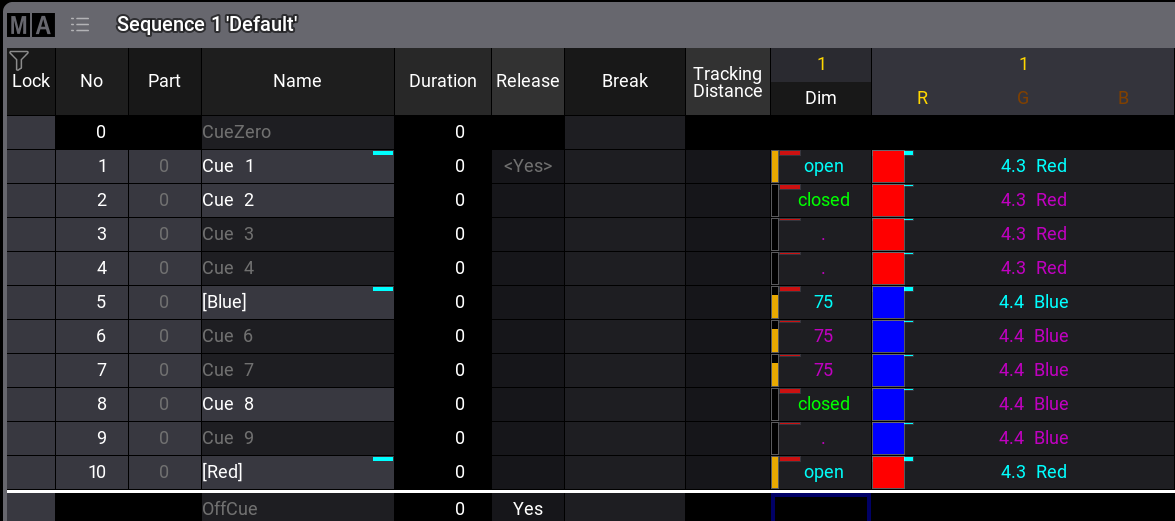This screenshot has width=1175, height=521.
Task: Select the CueZero row name
Action: pos(297,132)
